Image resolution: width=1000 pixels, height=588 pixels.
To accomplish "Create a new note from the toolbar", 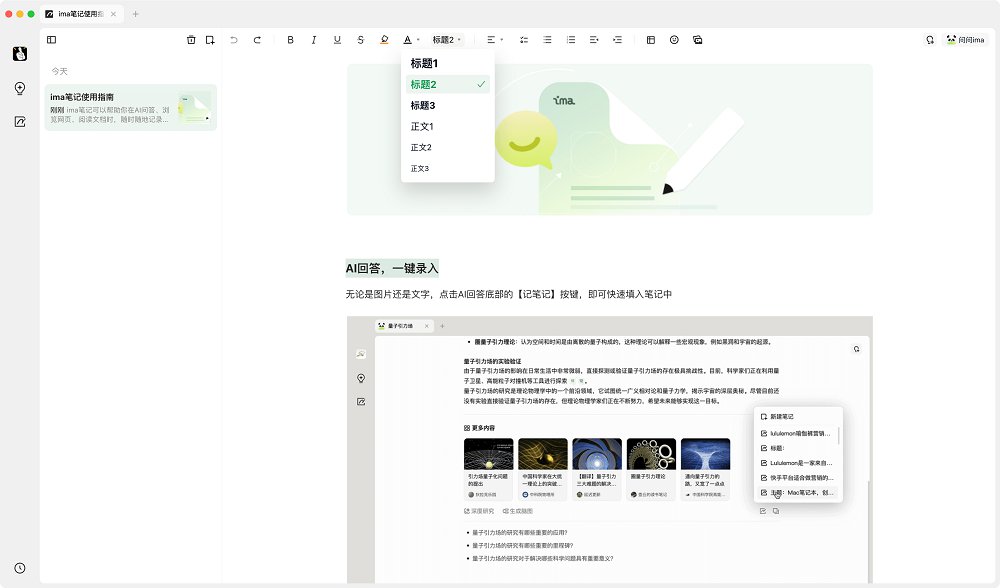I will click(210, 40).
